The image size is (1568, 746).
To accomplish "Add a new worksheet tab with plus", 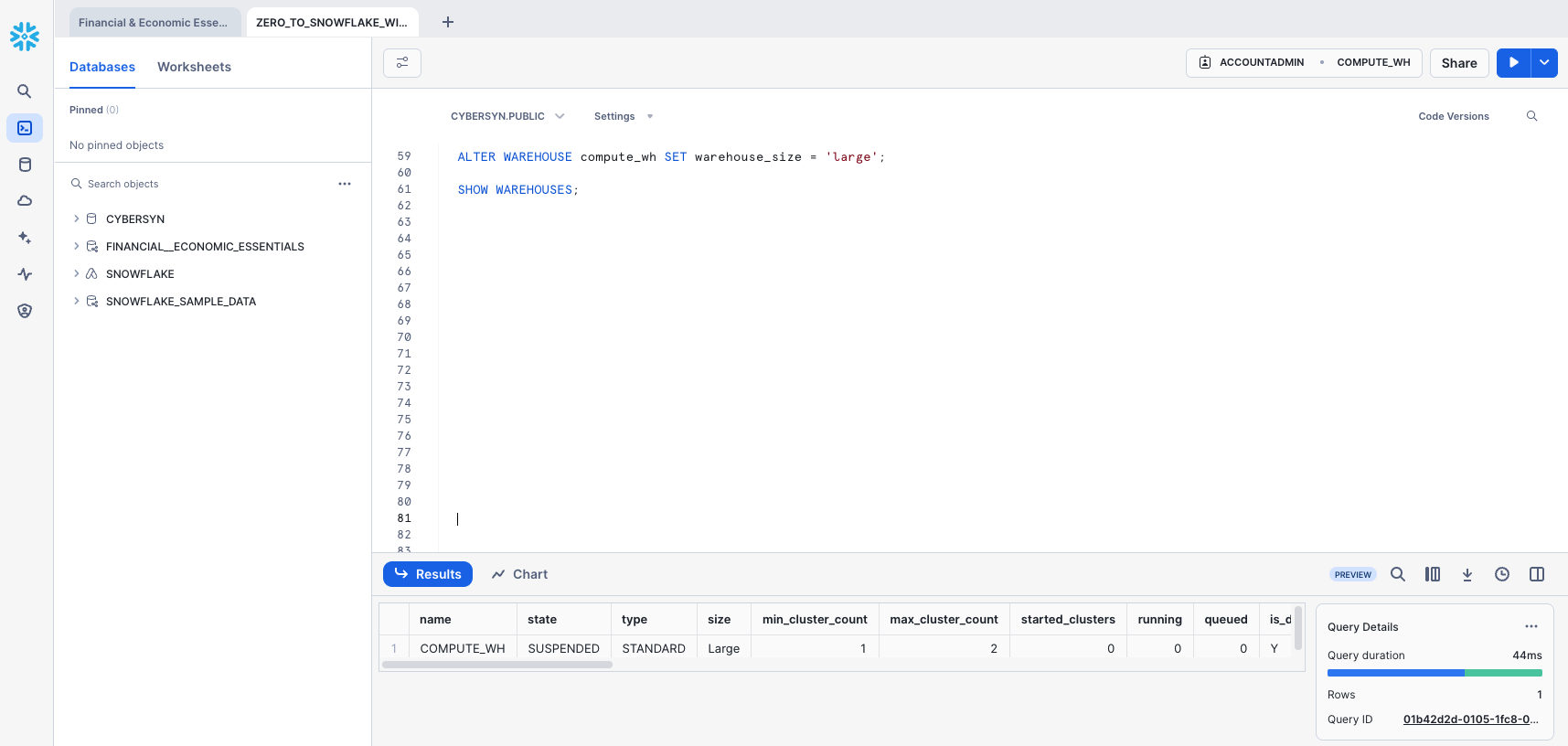I will pos(448,22).
